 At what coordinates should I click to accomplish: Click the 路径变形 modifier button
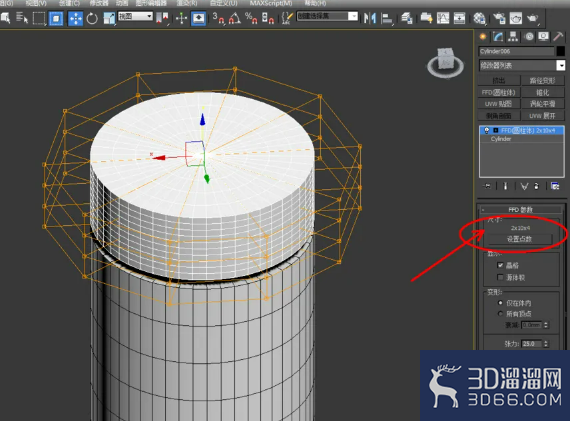pyautogui.click(x=542, y=80)
